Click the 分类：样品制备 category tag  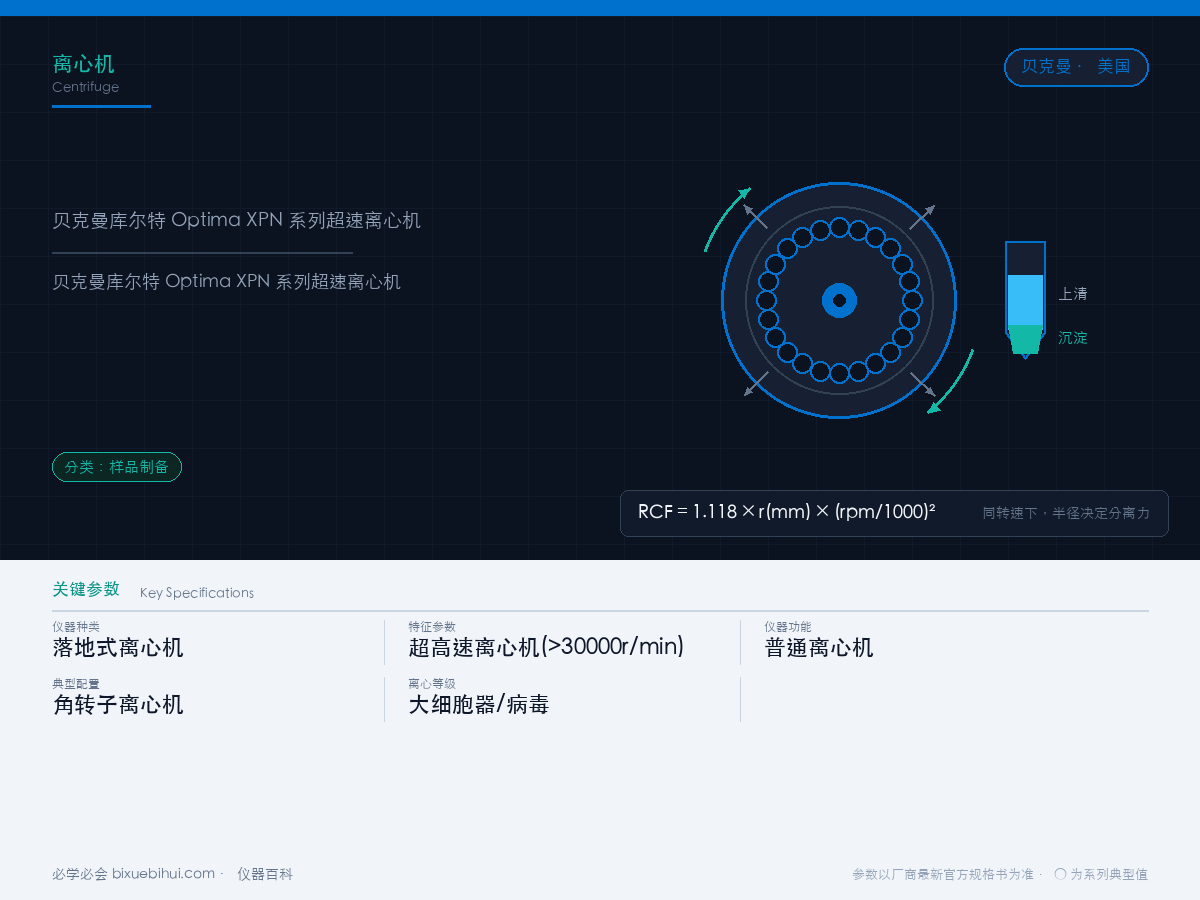click(x=117, y=467)
